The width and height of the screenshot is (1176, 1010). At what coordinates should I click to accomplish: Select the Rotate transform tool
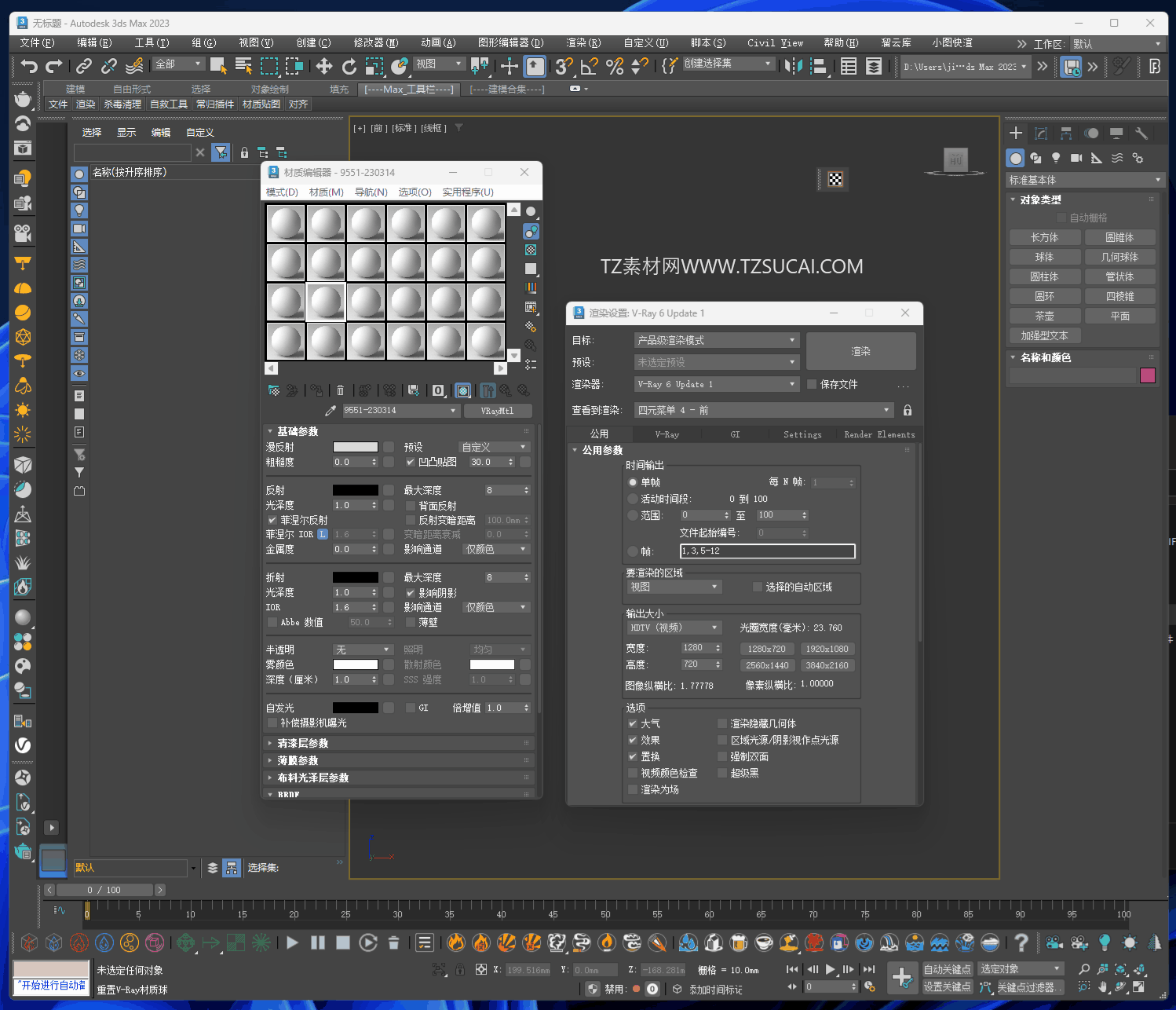tap(349, 66)
